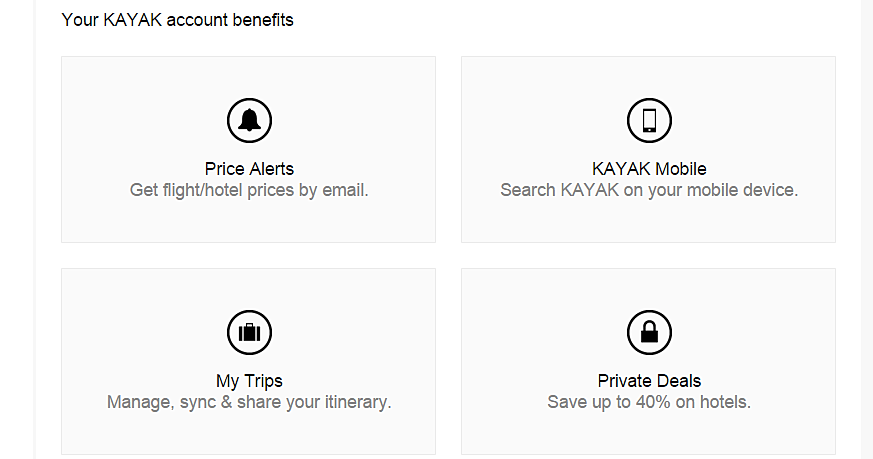Click the word 'itinerary' under My Trips
This screenshot has height=459, width=873.
[356, 402]
